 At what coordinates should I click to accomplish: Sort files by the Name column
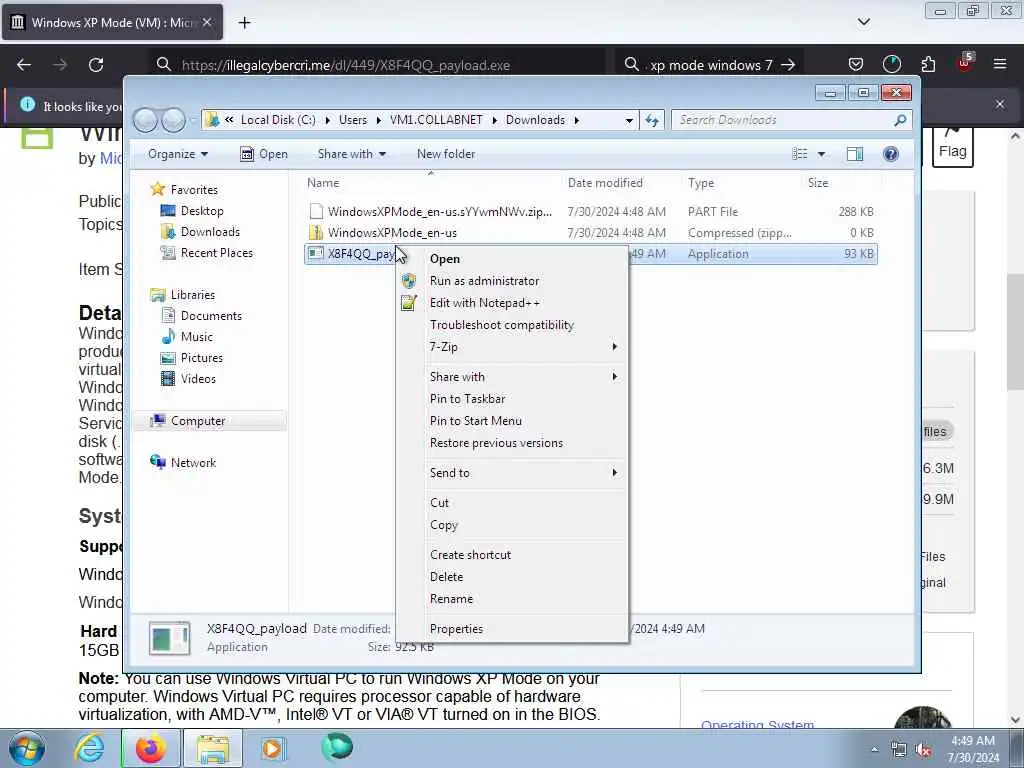(x=431, y=183)
